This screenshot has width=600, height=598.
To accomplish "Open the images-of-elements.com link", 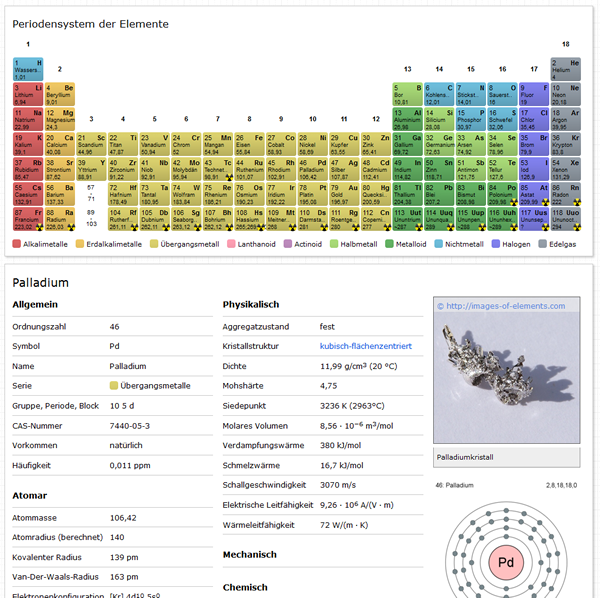I will click(x=505, y=306).
